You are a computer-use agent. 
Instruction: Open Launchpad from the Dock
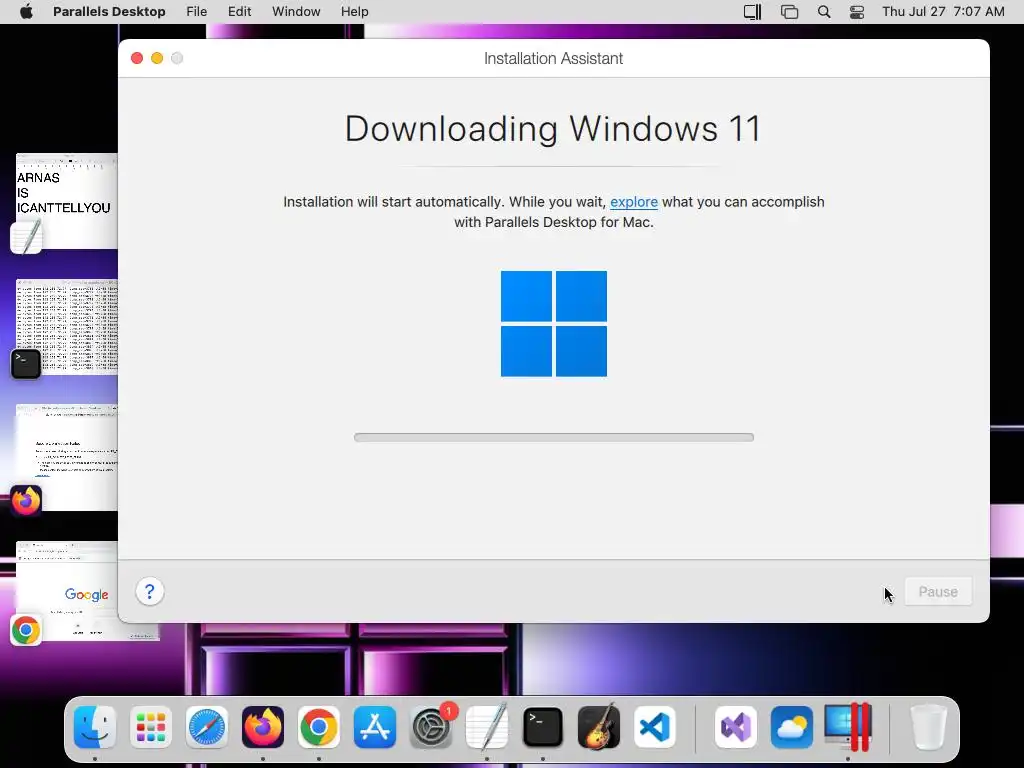click(151, 727)
